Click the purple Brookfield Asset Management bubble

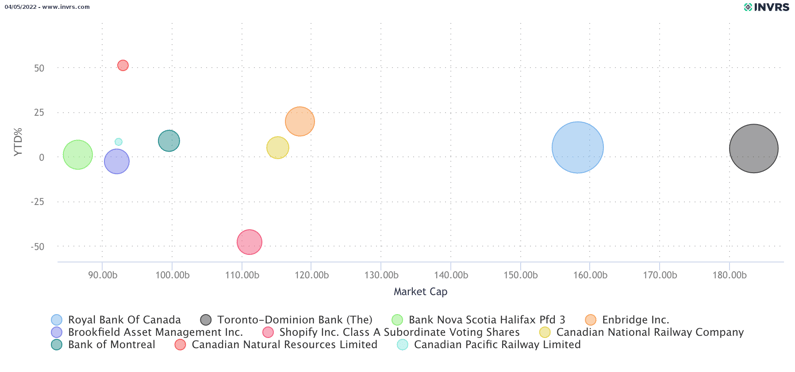coord(117,162)
